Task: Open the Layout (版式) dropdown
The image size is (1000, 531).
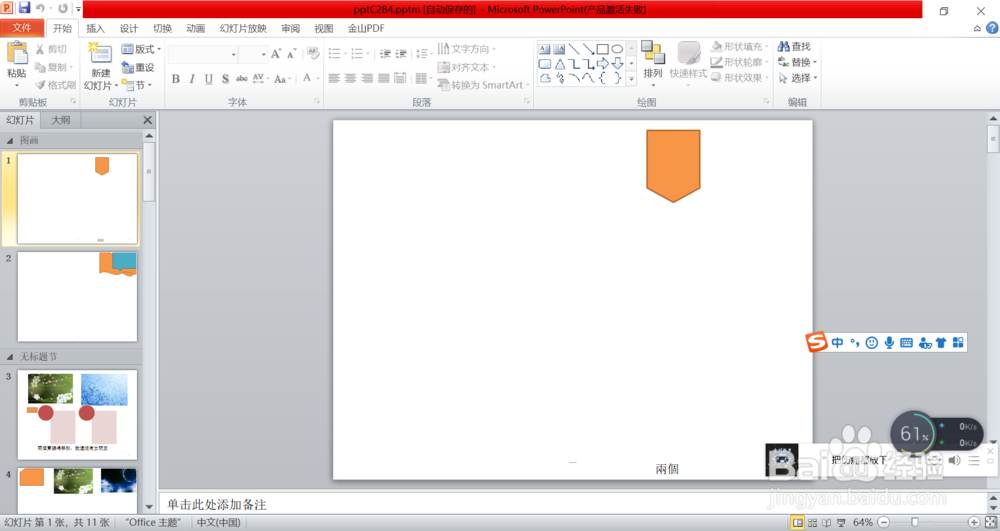Action: click(x=141, y=49)
